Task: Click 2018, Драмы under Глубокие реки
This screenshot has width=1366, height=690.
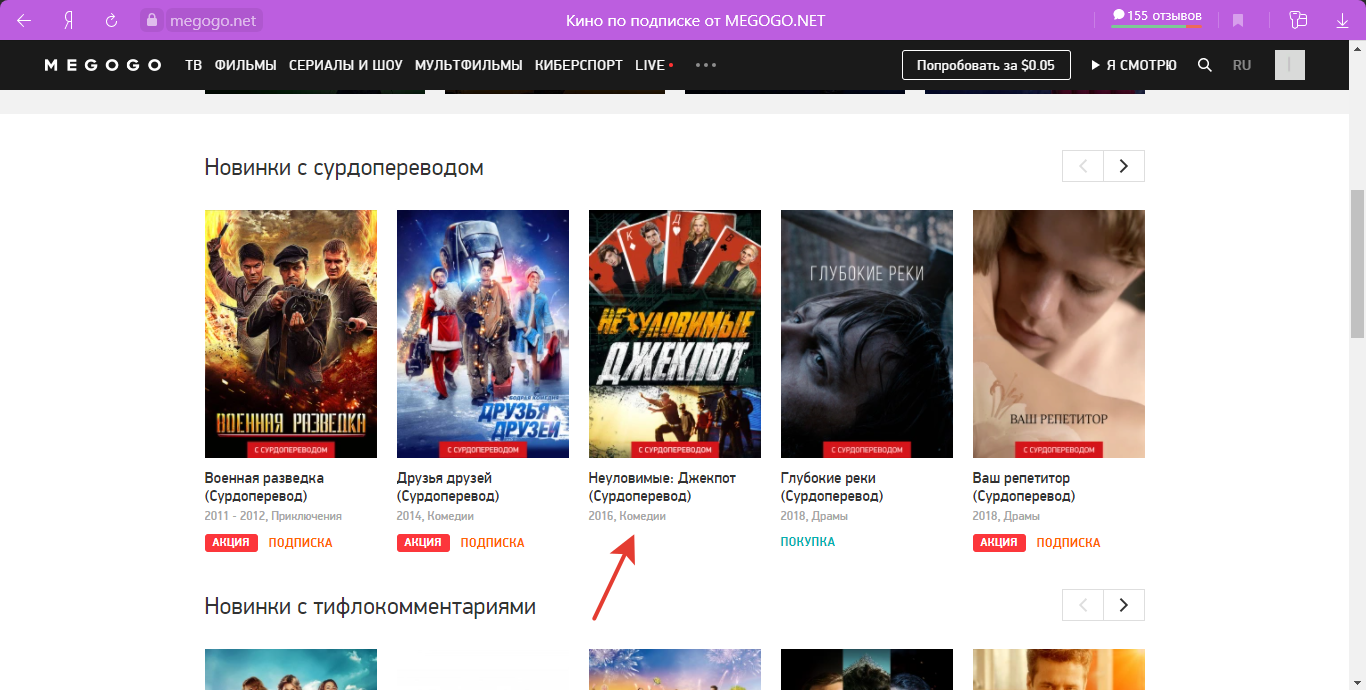Action: pyautogui.click(x=814, y=516)
